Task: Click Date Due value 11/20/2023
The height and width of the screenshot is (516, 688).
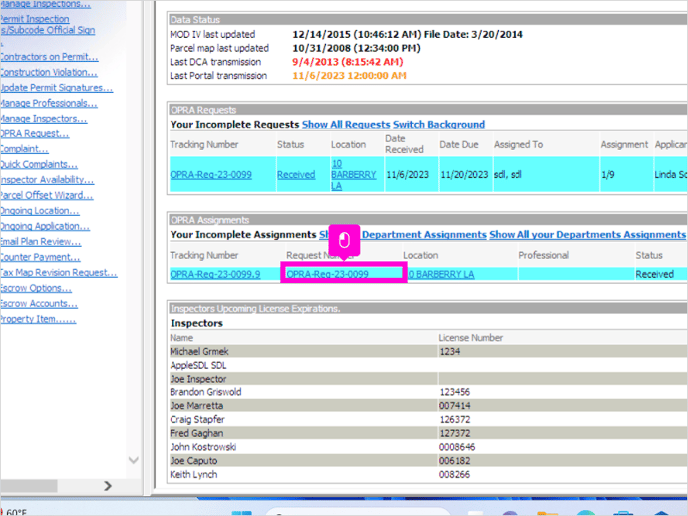Action: tap(464, 175)
